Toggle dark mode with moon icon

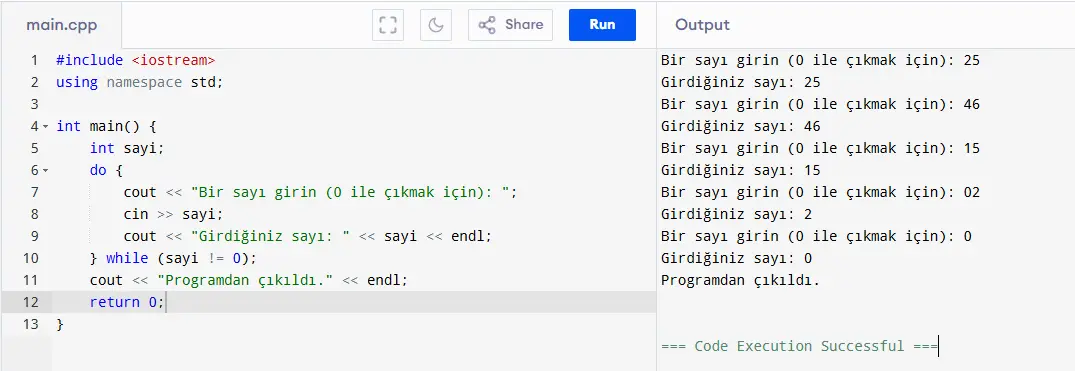[436, 25]
